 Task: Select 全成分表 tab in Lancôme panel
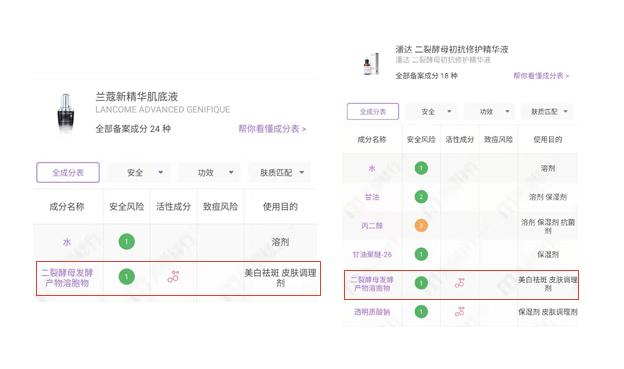point(68,172)
